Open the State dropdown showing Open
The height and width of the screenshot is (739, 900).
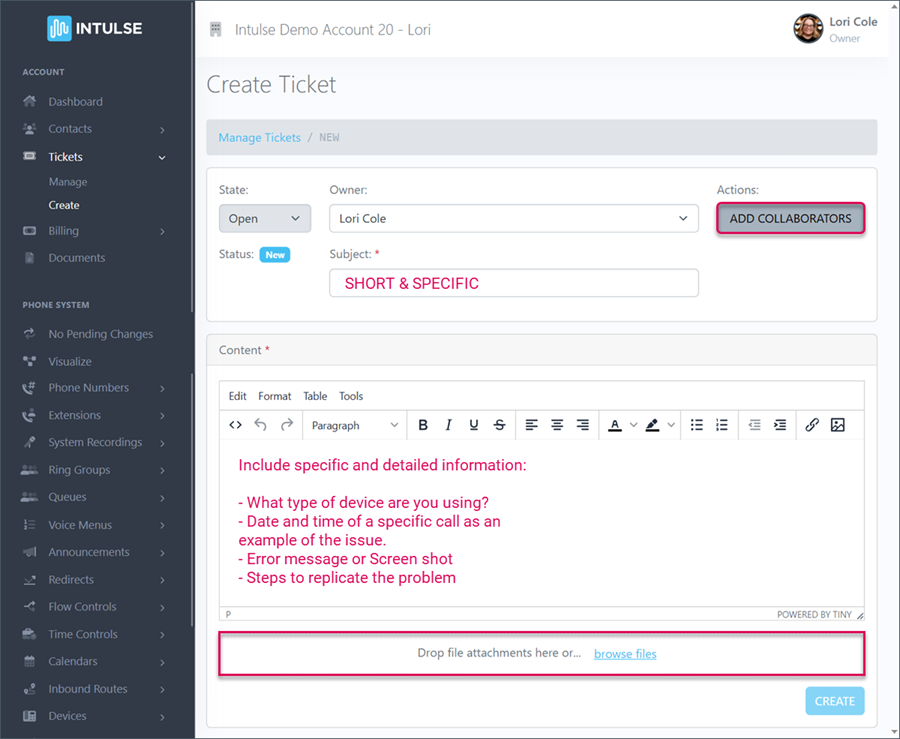[264, 218]
